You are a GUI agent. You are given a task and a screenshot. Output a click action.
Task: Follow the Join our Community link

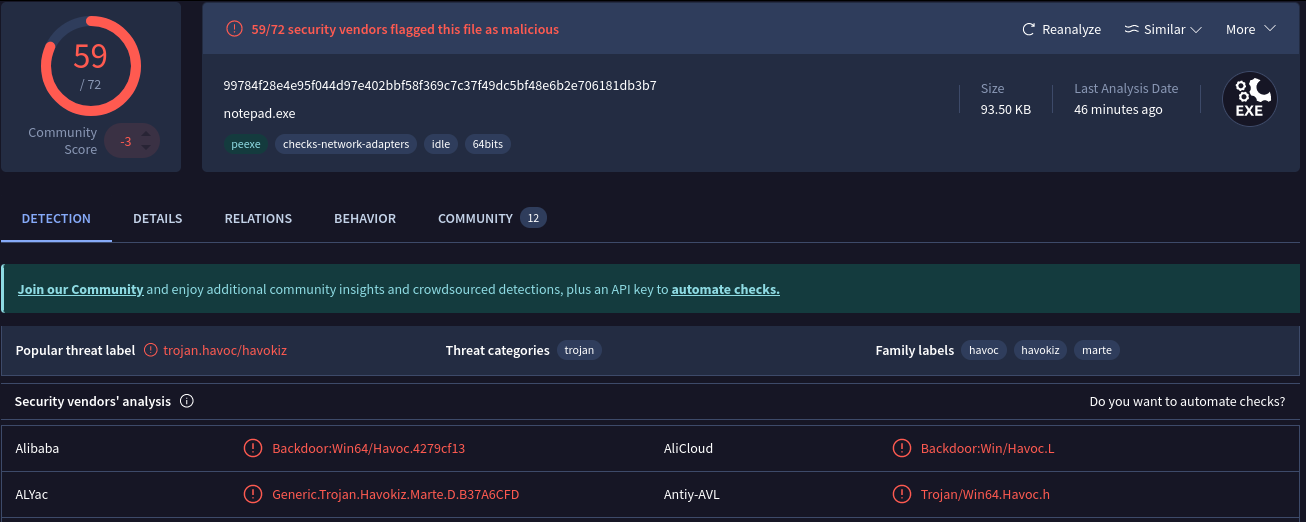point(81,289)
